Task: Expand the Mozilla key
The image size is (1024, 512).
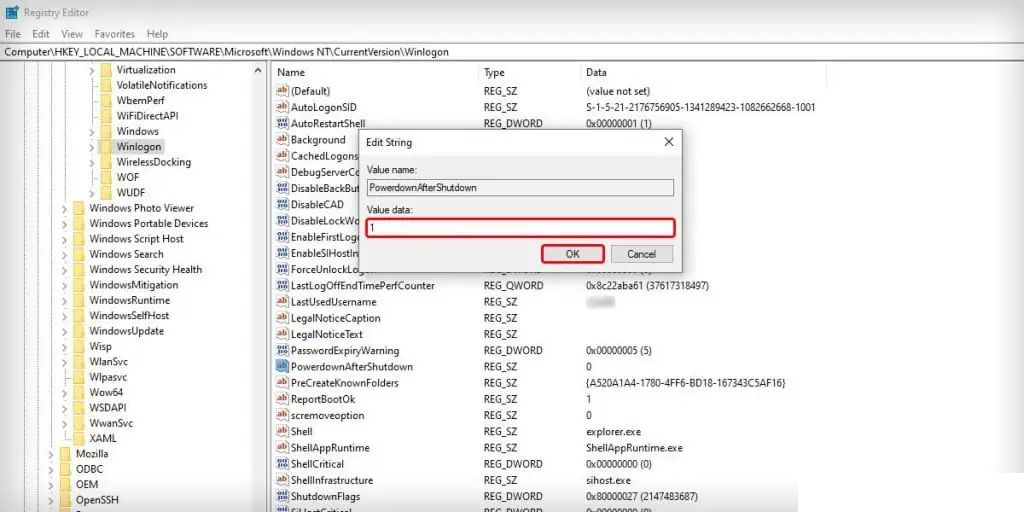Action: pyautogui.click(x=51, y=454)
